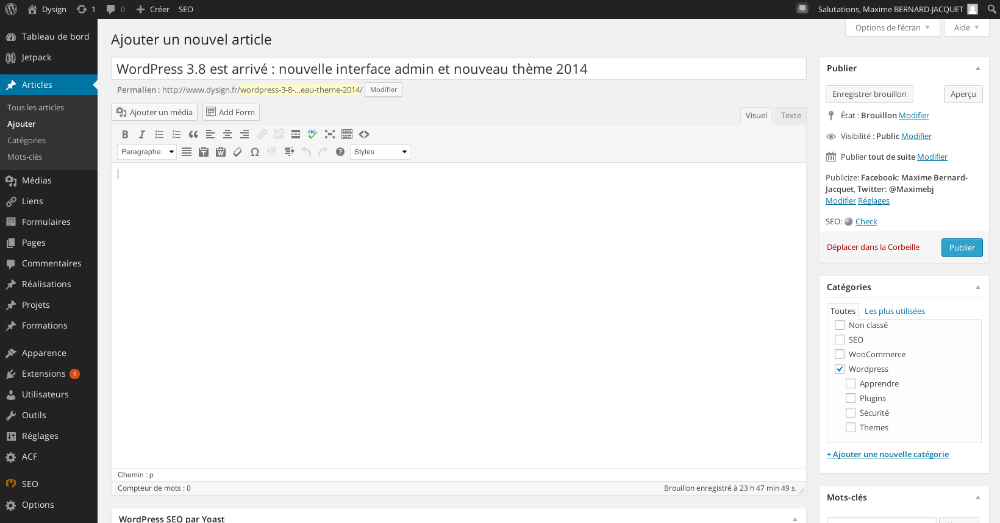Click the greyed-out outdent toolbar icon

coord(272,152)
